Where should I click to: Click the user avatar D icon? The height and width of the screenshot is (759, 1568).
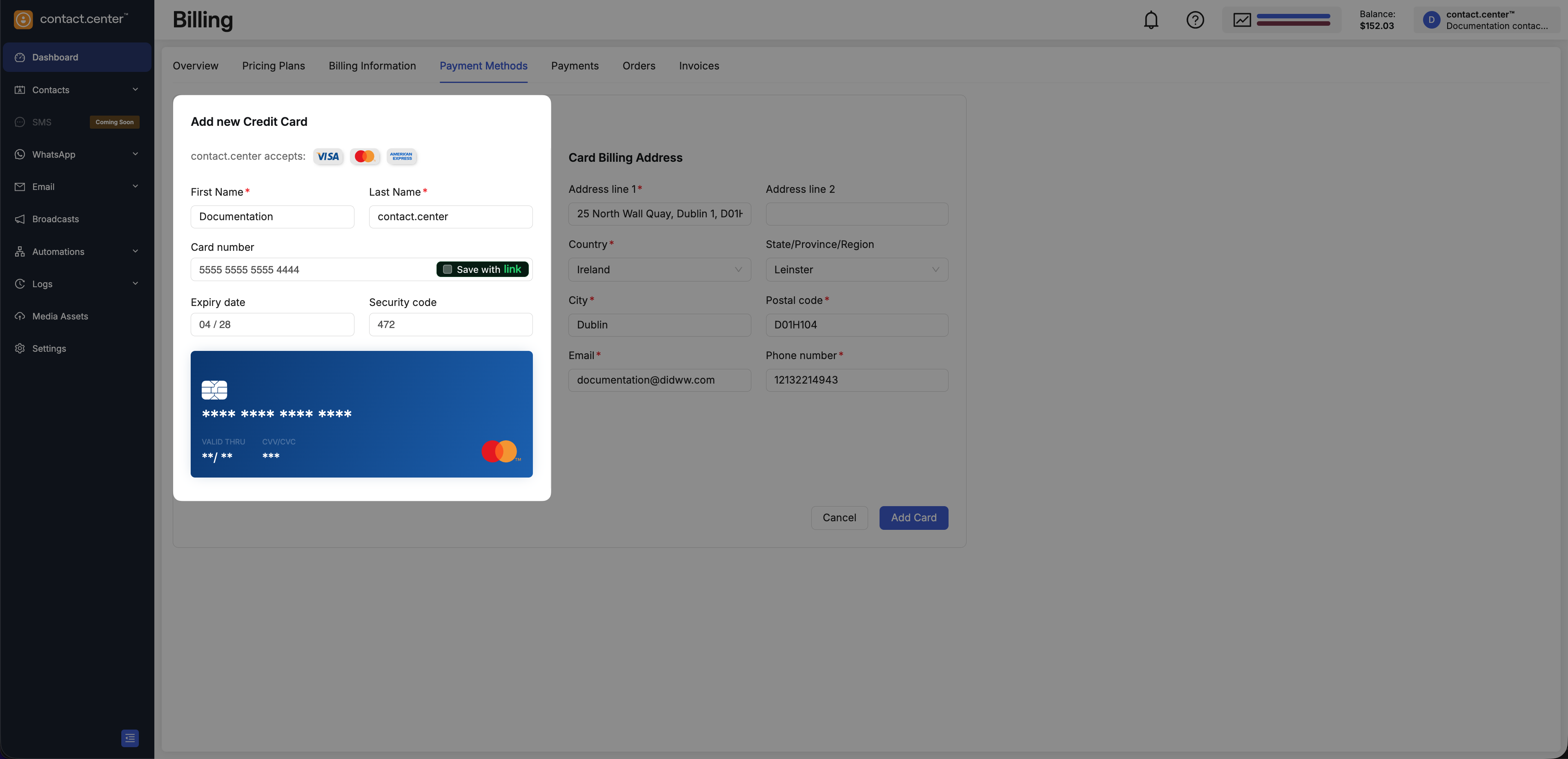[x=1431, y=20]
